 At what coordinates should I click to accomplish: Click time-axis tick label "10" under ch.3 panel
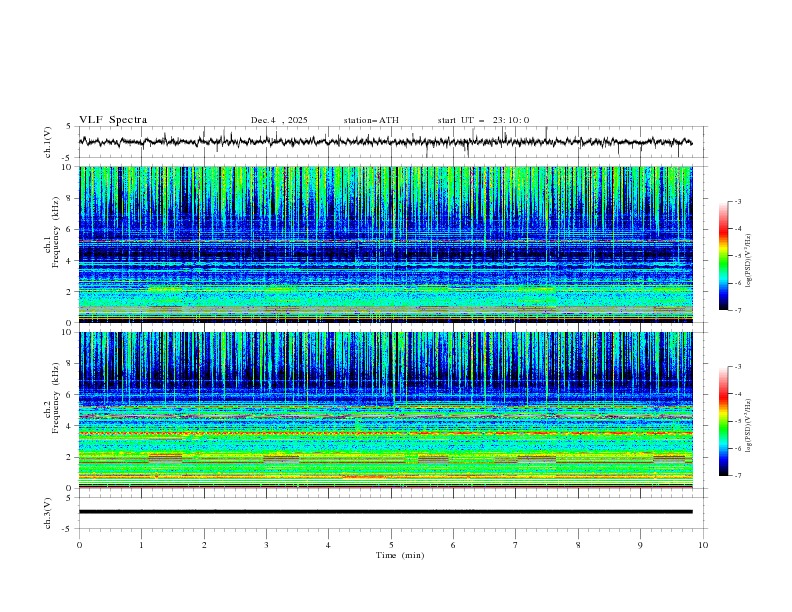(703, 545)
